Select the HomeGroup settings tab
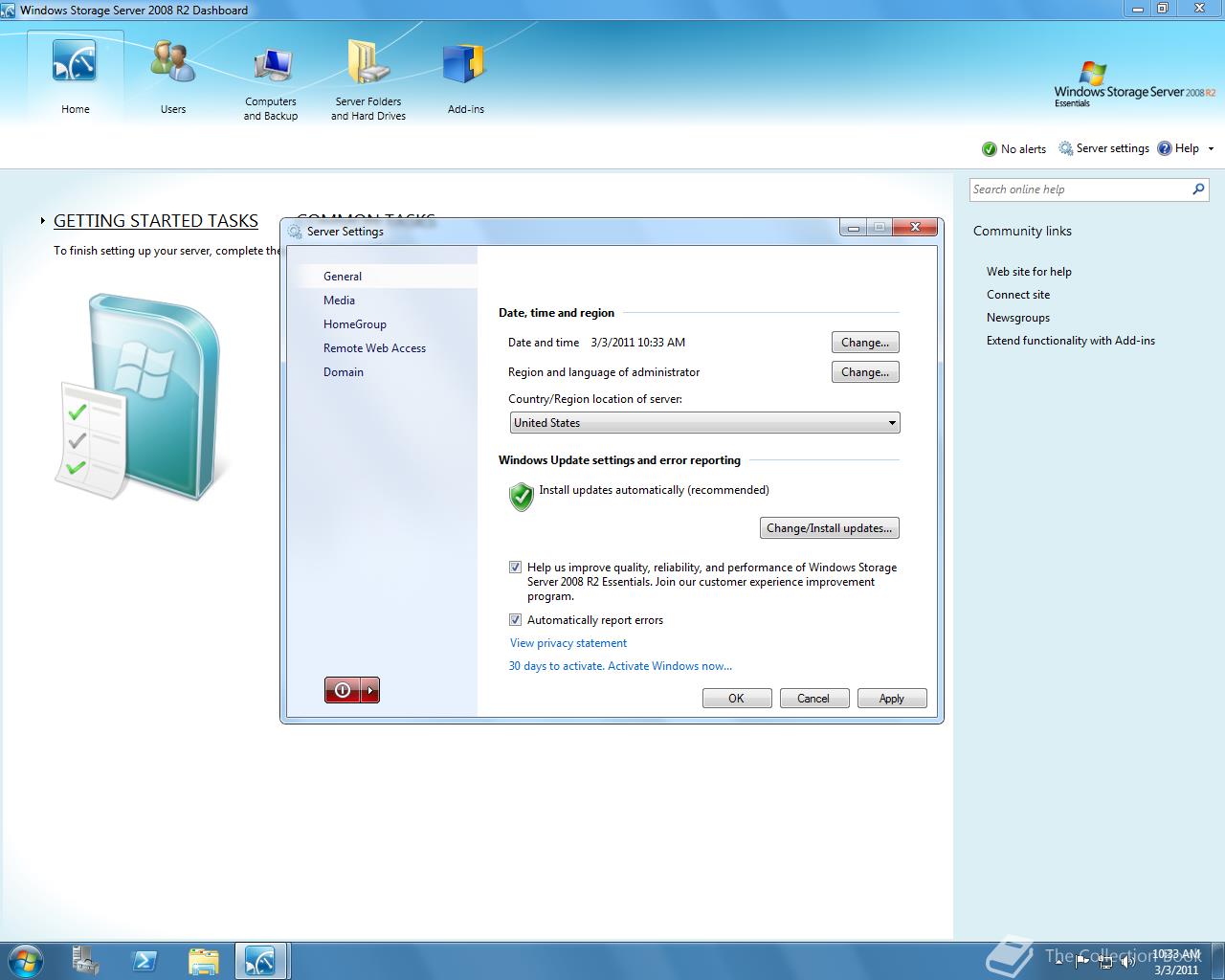 click(355, 324)
